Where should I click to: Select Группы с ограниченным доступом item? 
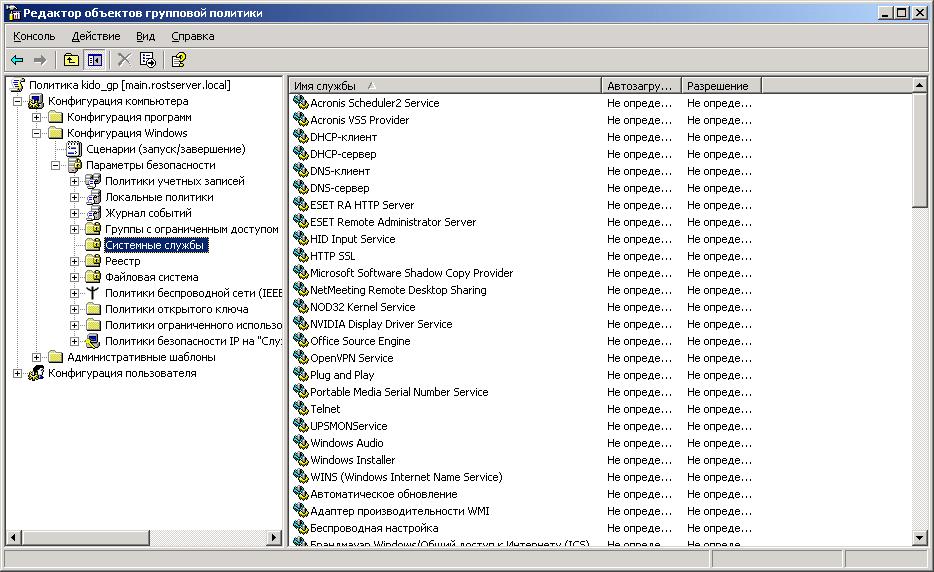(x=192, y=229)
